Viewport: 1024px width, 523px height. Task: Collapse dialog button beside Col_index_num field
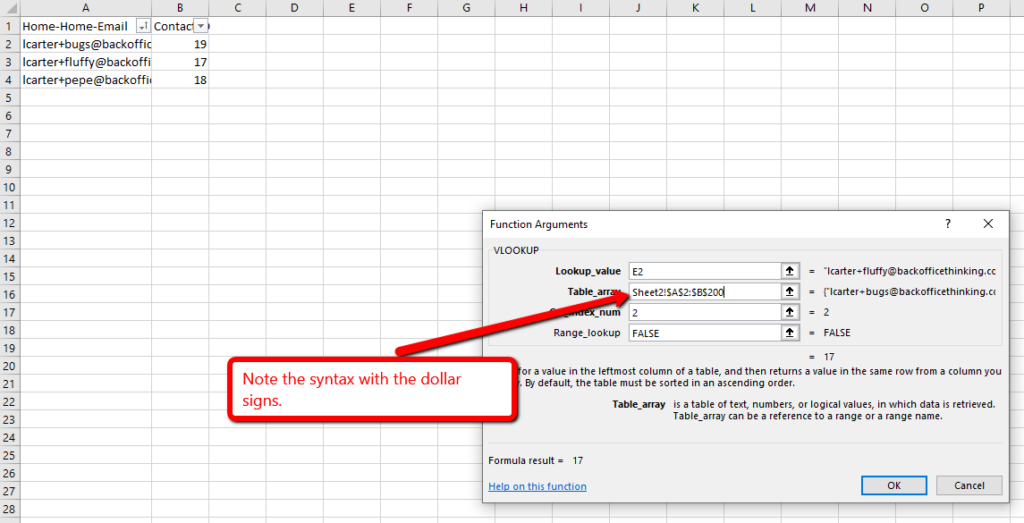[790, 312]
